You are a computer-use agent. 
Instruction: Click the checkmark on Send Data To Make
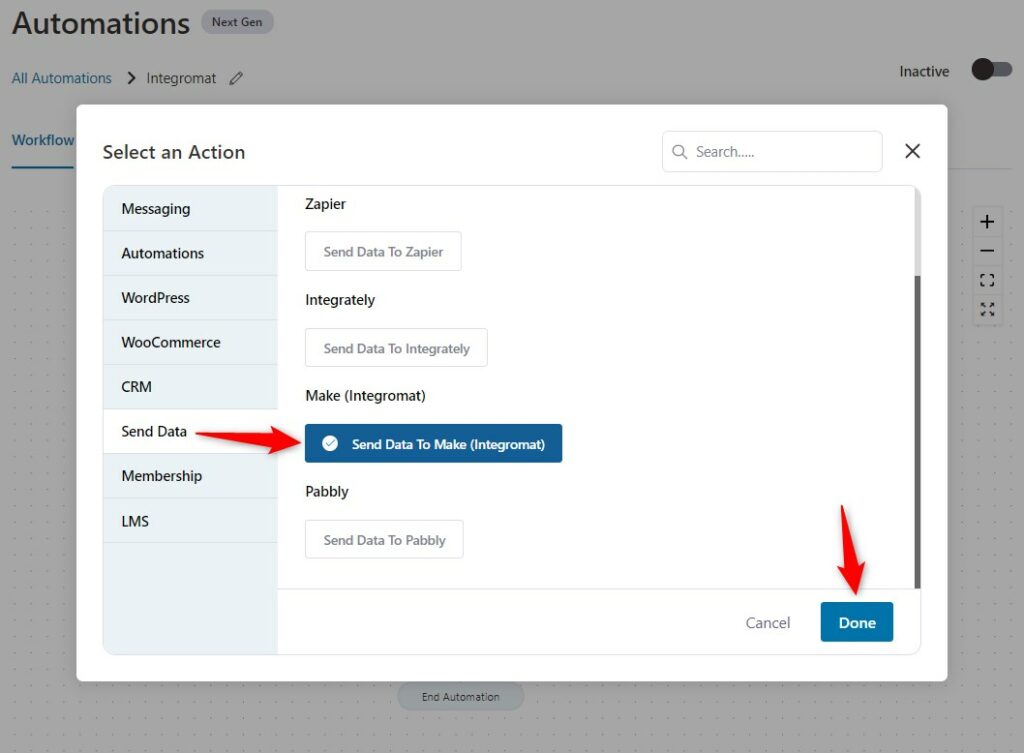[330, 443]
